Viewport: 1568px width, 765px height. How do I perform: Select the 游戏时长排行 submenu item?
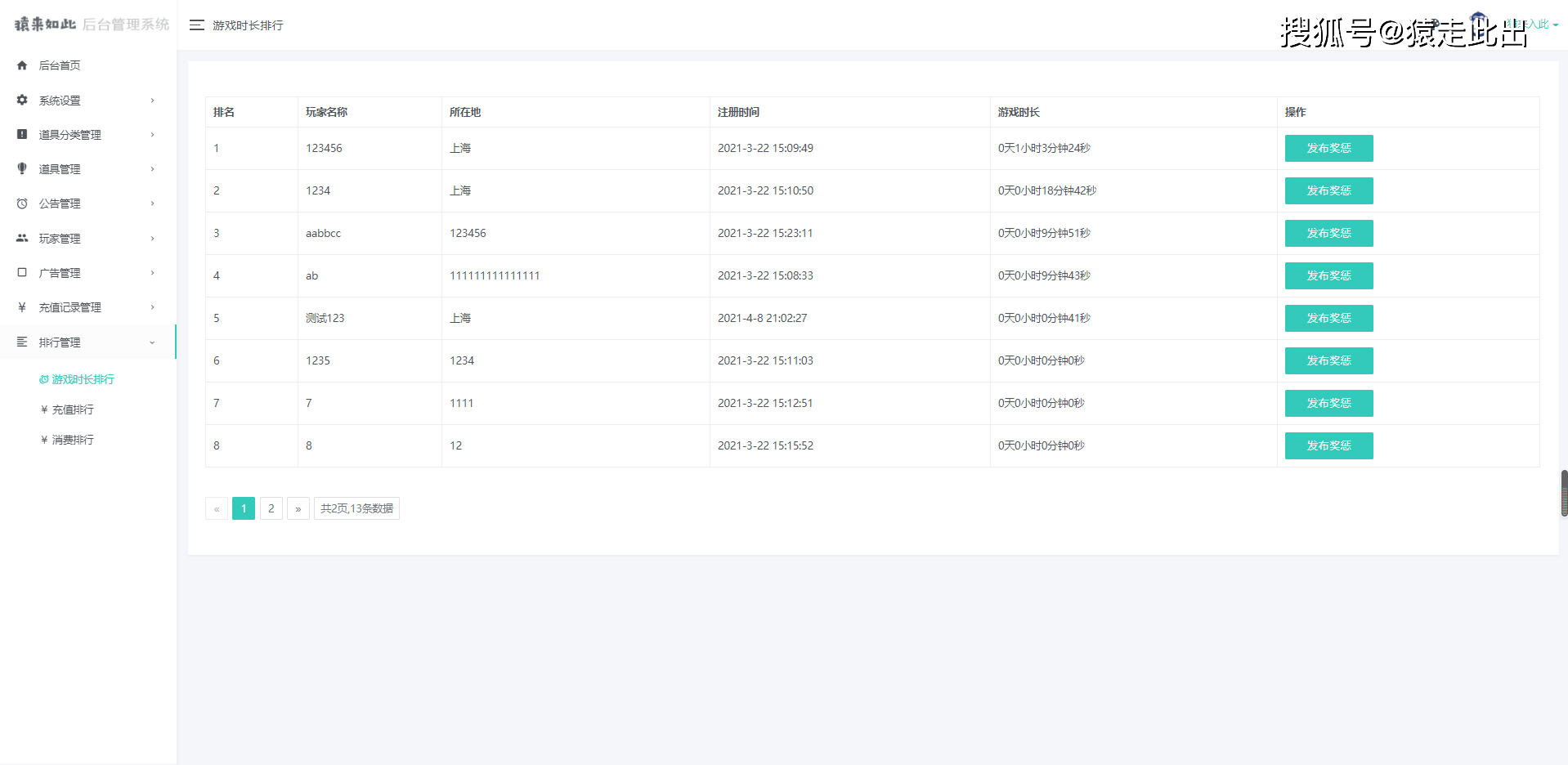(77, 379)
